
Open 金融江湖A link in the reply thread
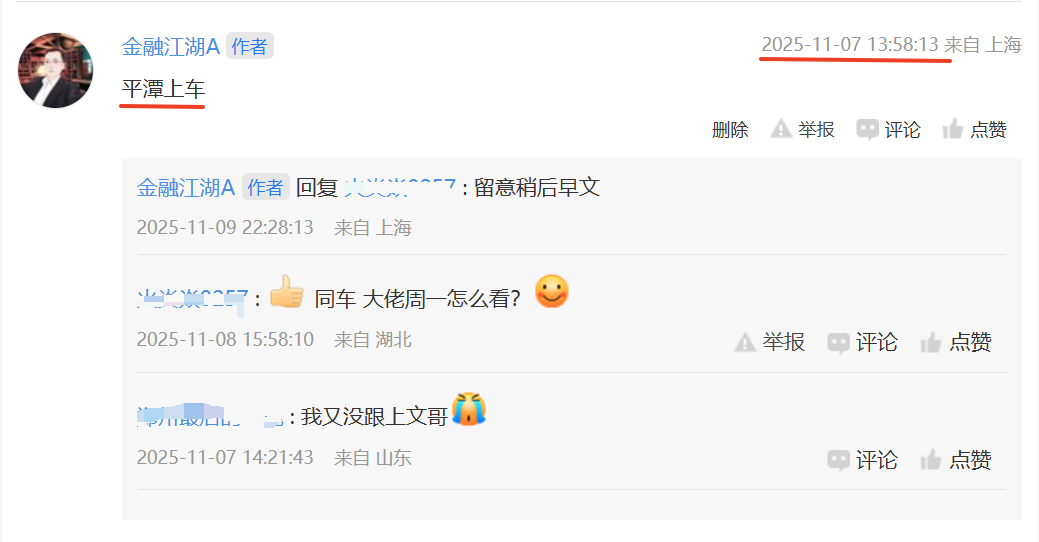click(x=186, y=188)
